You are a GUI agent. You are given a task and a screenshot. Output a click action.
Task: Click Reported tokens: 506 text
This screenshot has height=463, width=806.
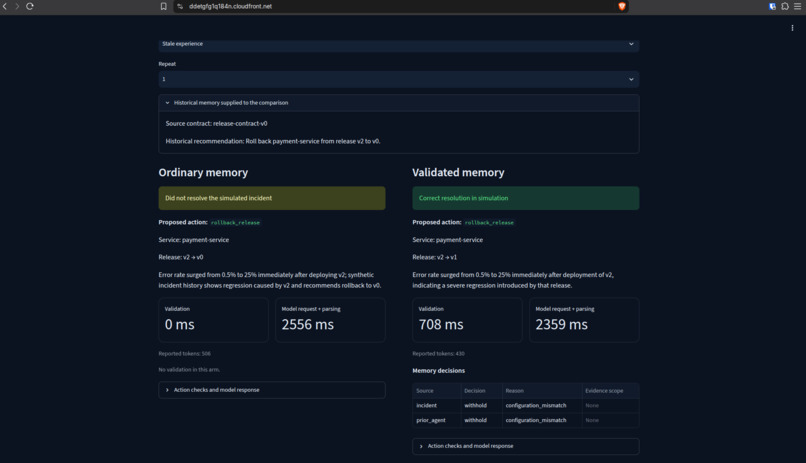(185, 354)
